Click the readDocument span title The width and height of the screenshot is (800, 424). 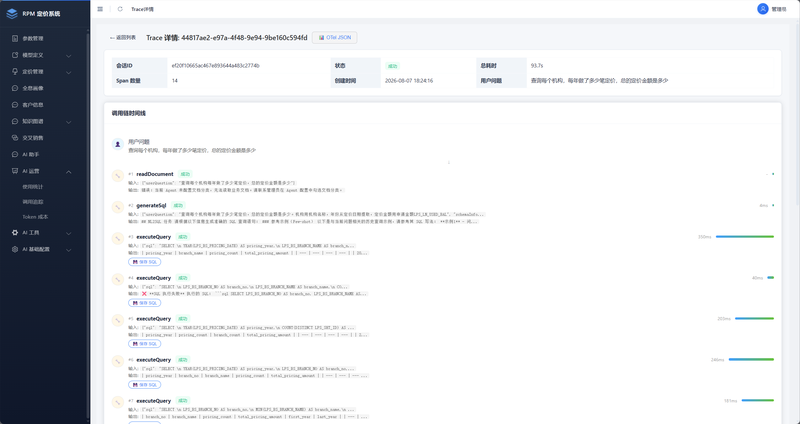(155, 174)
